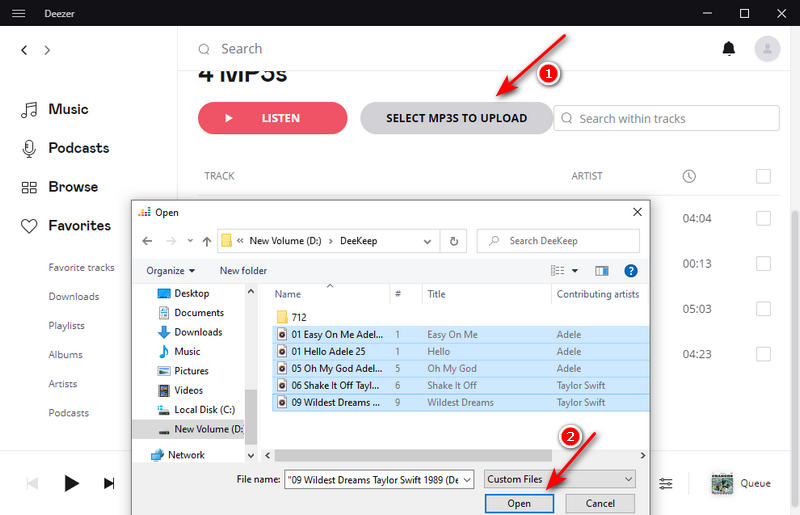Open Playlists under Favorites

coord(66,326)
